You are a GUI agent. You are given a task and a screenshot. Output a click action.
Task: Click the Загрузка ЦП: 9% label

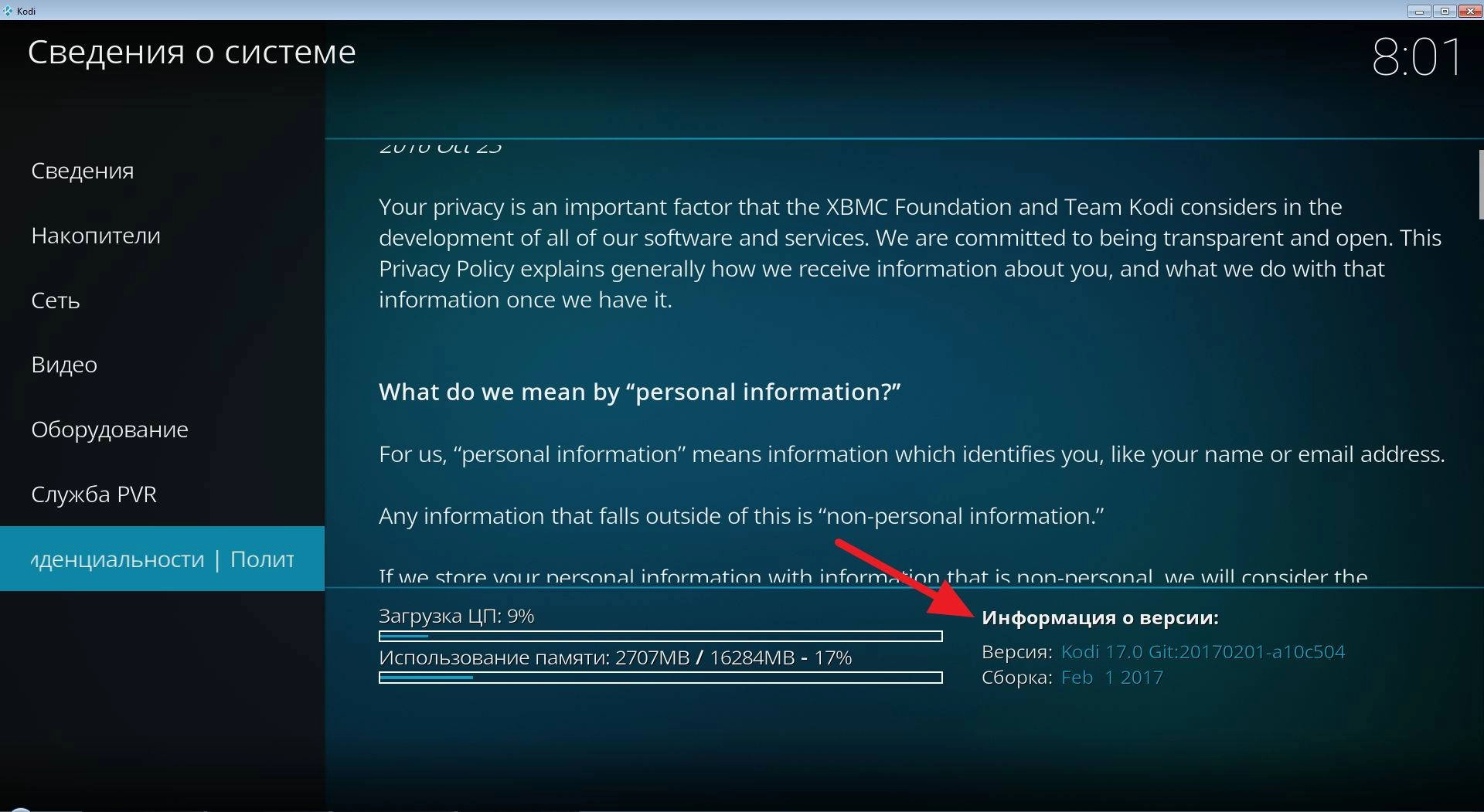click(x=457, y=616)
